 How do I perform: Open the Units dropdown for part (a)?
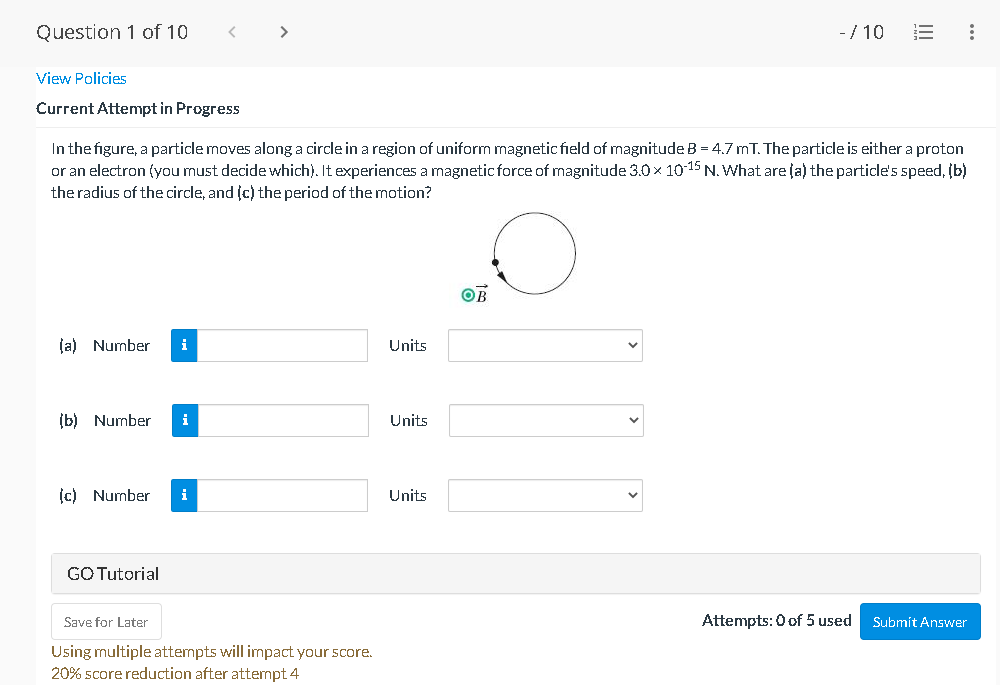[x=545, y=345]
